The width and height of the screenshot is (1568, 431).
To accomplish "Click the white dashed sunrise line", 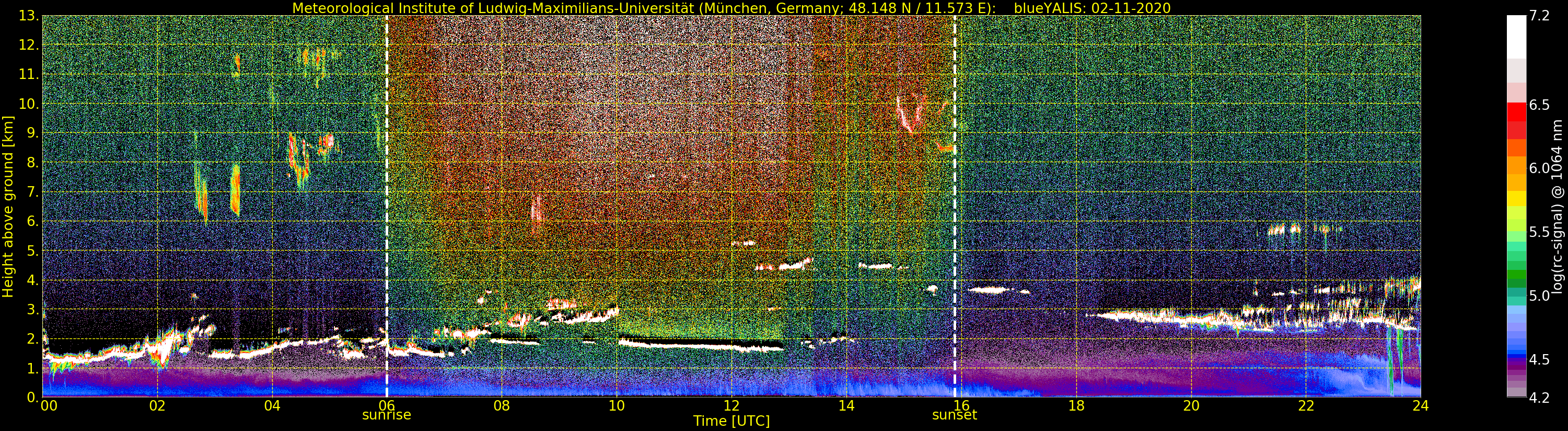I will coord(387,206).
